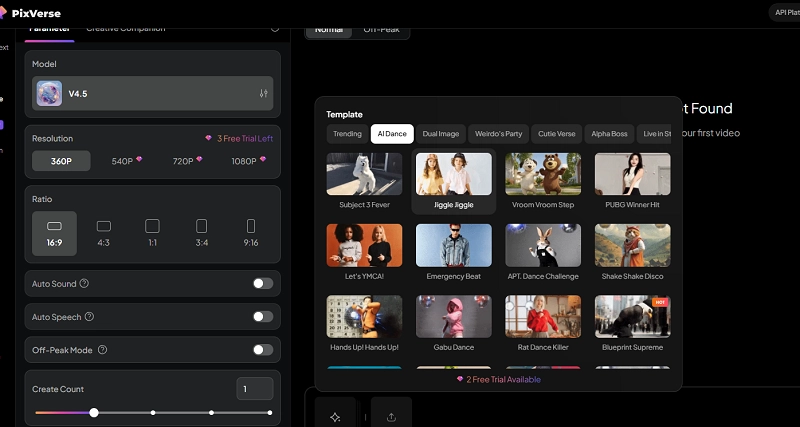Open the Dual Image template tab
800x427 pixels.
440,134
